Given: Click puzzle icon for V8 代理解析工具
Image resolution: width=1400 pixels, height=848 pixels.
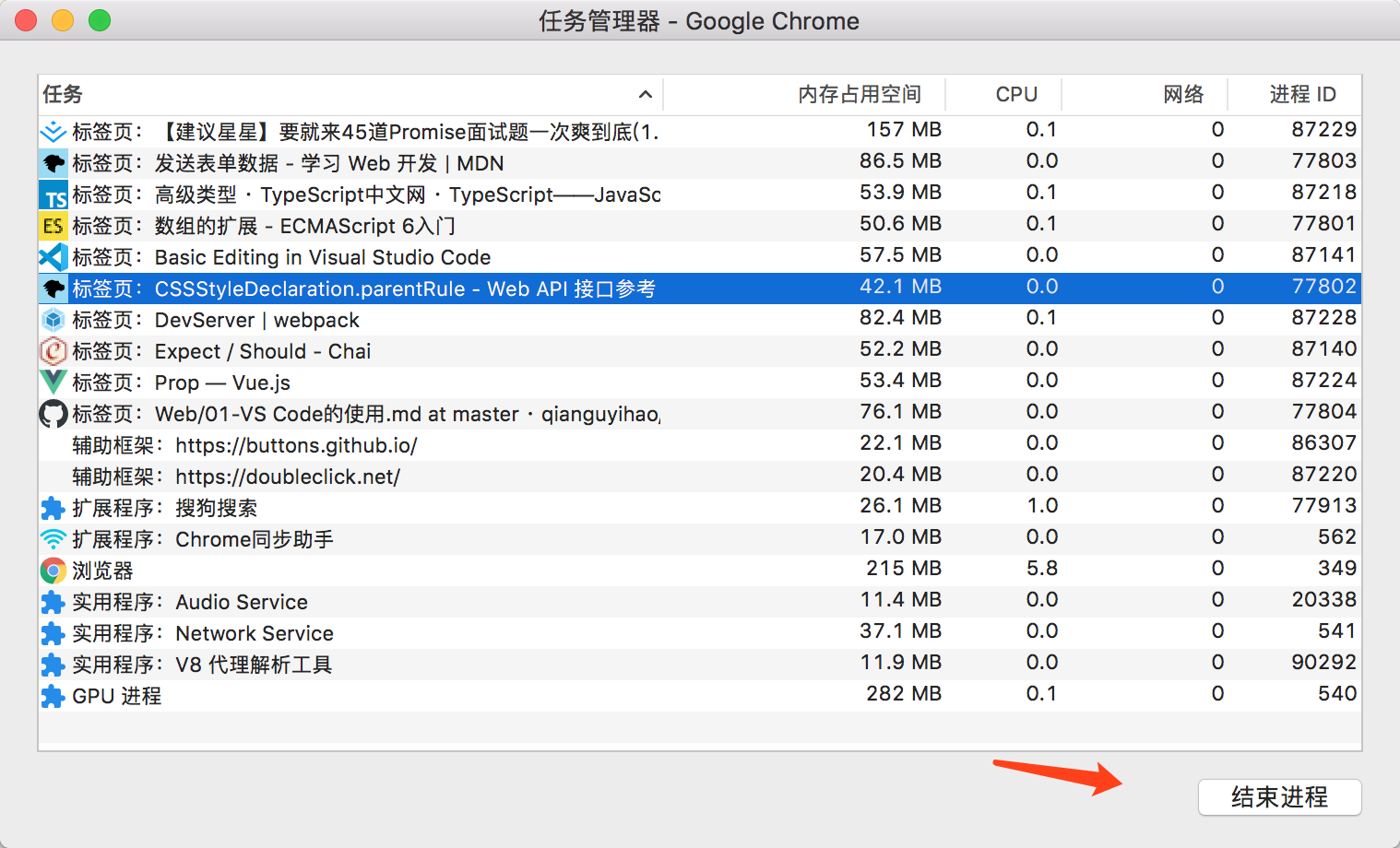Looking at the screenshot, I should point(53,665).
